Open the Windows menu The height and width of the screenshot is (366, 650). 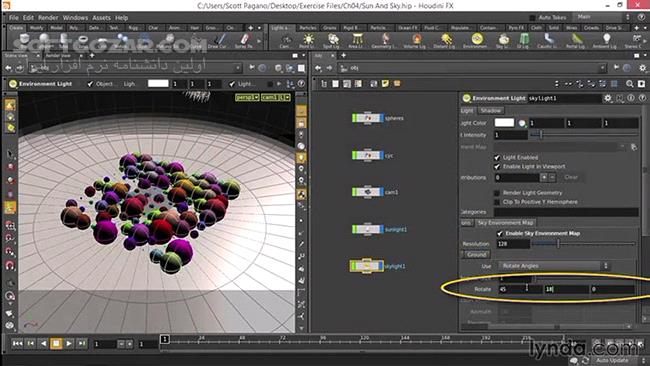(x=75, y=18)
